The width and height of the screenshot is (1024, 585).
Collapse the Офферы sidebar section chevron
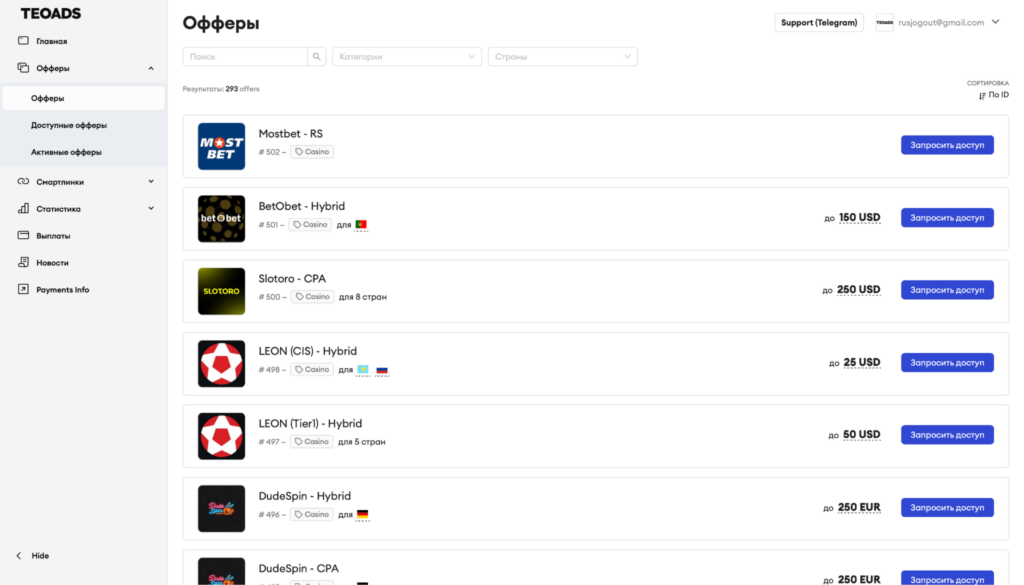151,68
